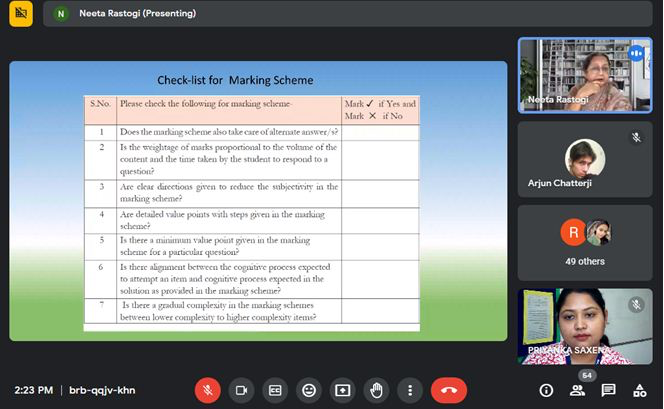Image resolution: width=664 pixels, height=409 pixels.
Task: Open the chat with everyone panel
Action: tap(608, 390)
